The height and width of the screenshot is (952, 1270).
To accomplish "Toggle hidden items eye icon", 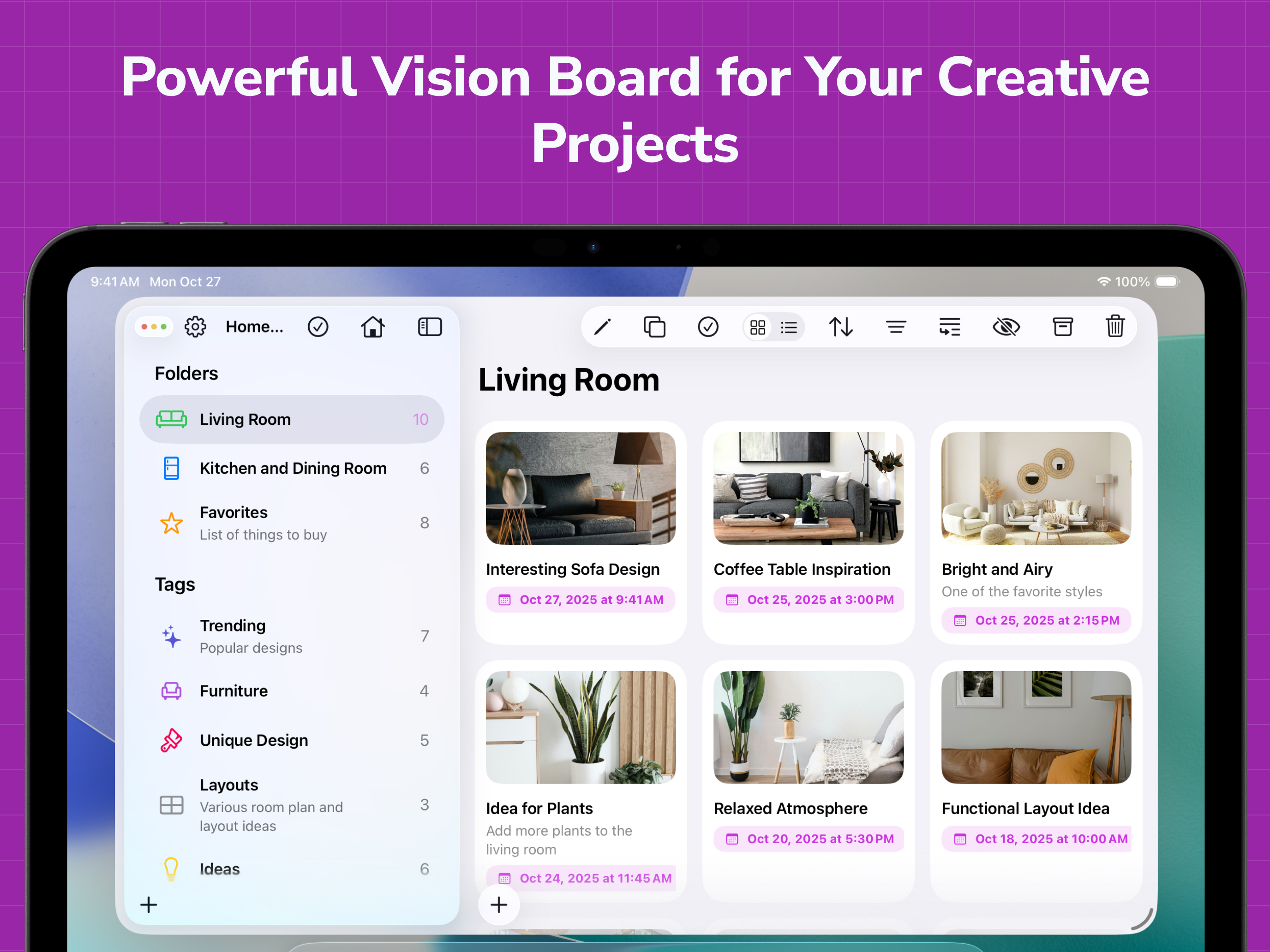I will point(1006,327).
